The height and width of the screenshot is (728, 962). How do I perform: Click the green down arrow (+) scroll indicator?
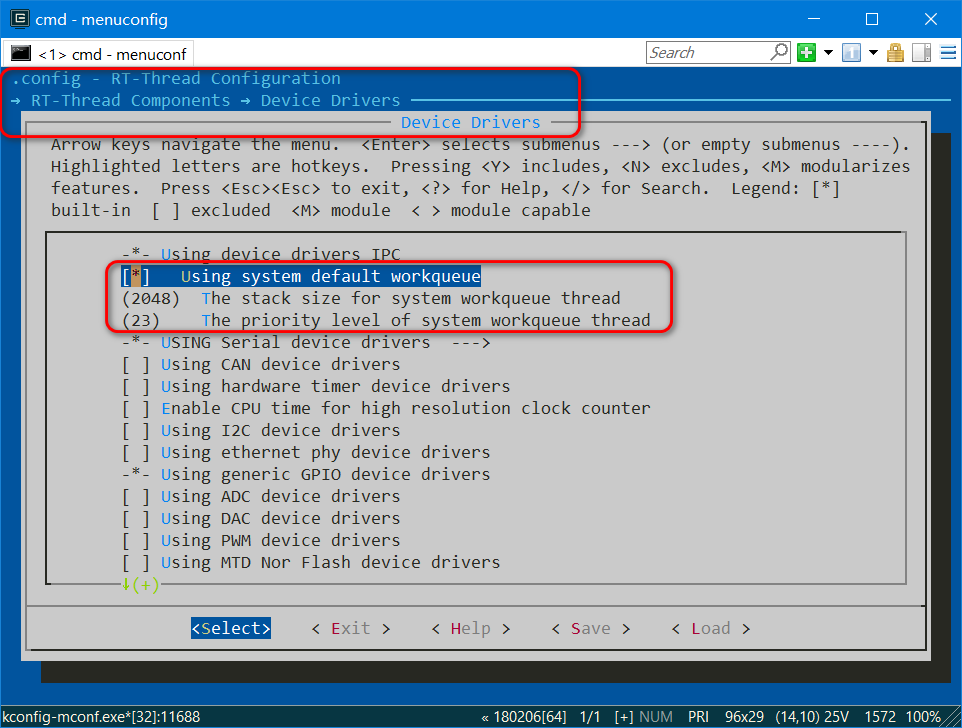pos(140,584)
